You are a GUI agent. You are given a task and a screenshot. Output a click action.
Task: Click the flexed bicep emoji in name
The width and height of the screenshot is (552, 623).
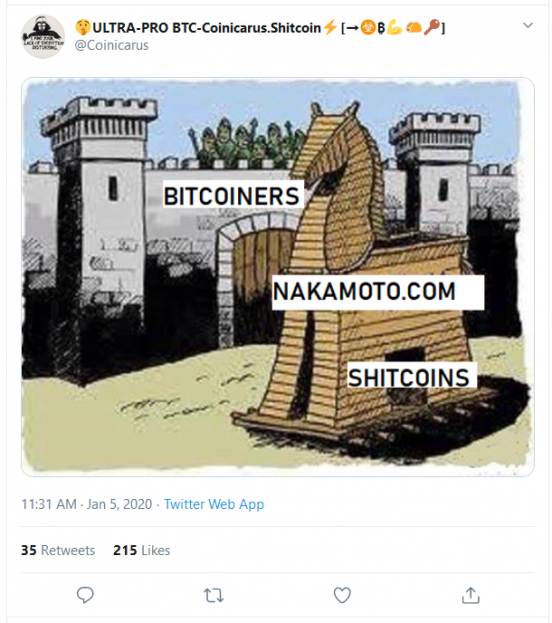394,28
